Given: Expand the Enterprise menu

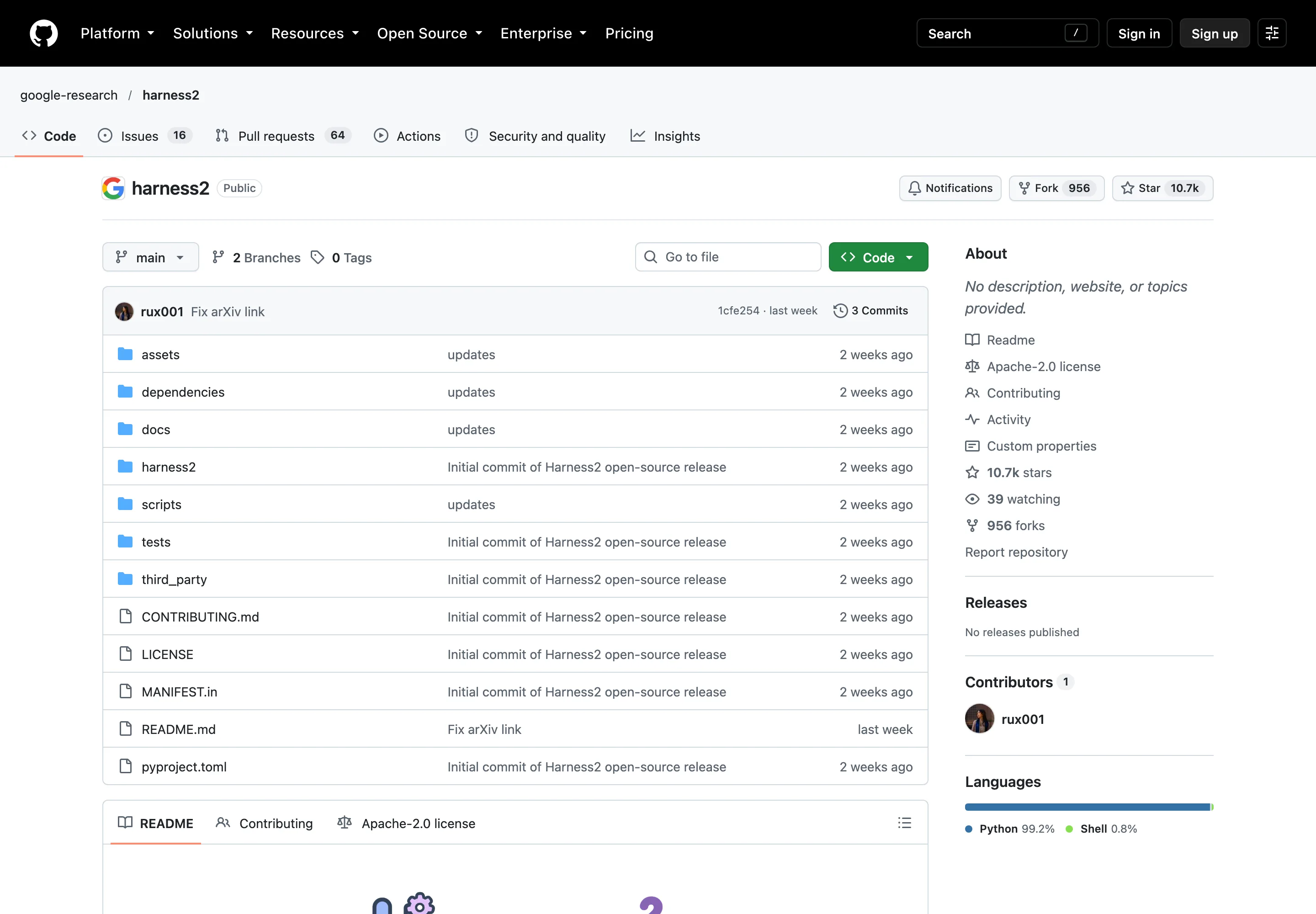Looking at the screenshot, I should pyautogui.click(x=543, y=33).
